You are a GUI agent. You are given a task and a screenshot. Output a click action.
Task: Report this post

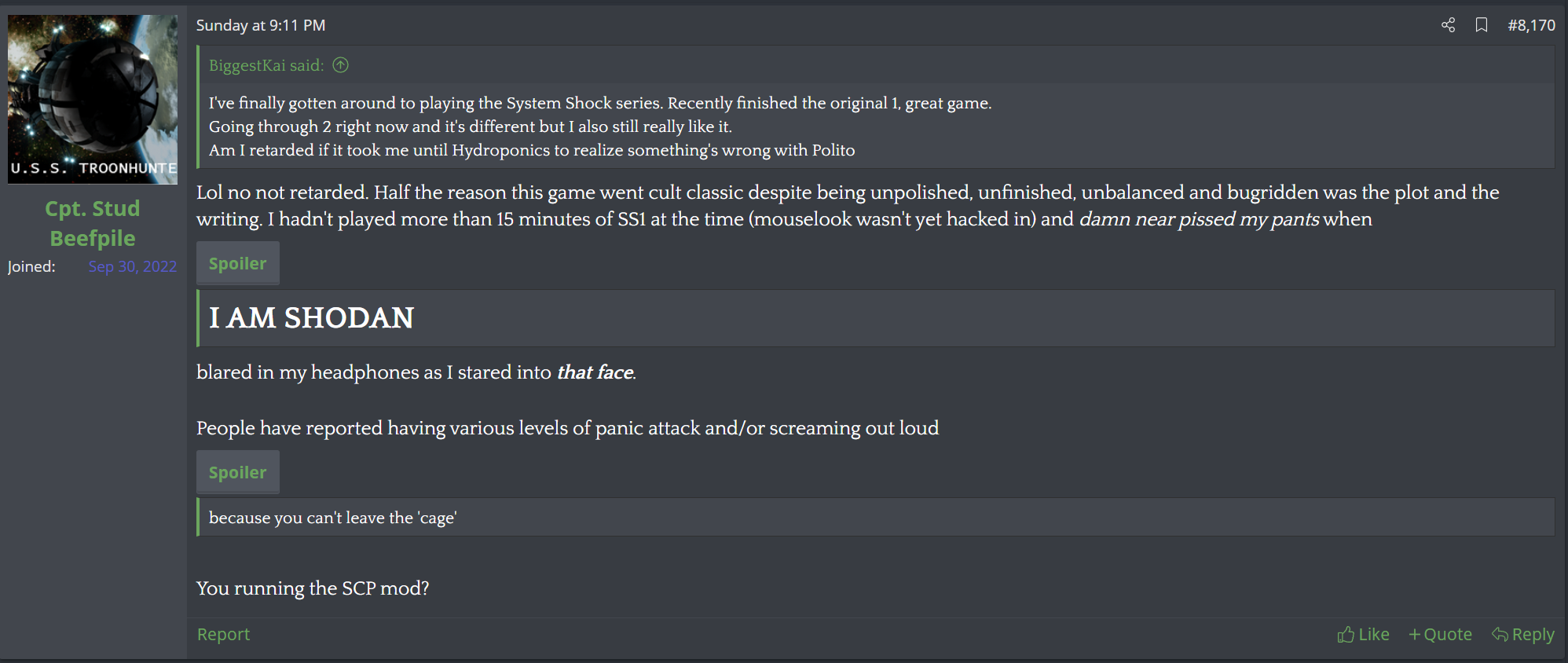click(223, 634)
